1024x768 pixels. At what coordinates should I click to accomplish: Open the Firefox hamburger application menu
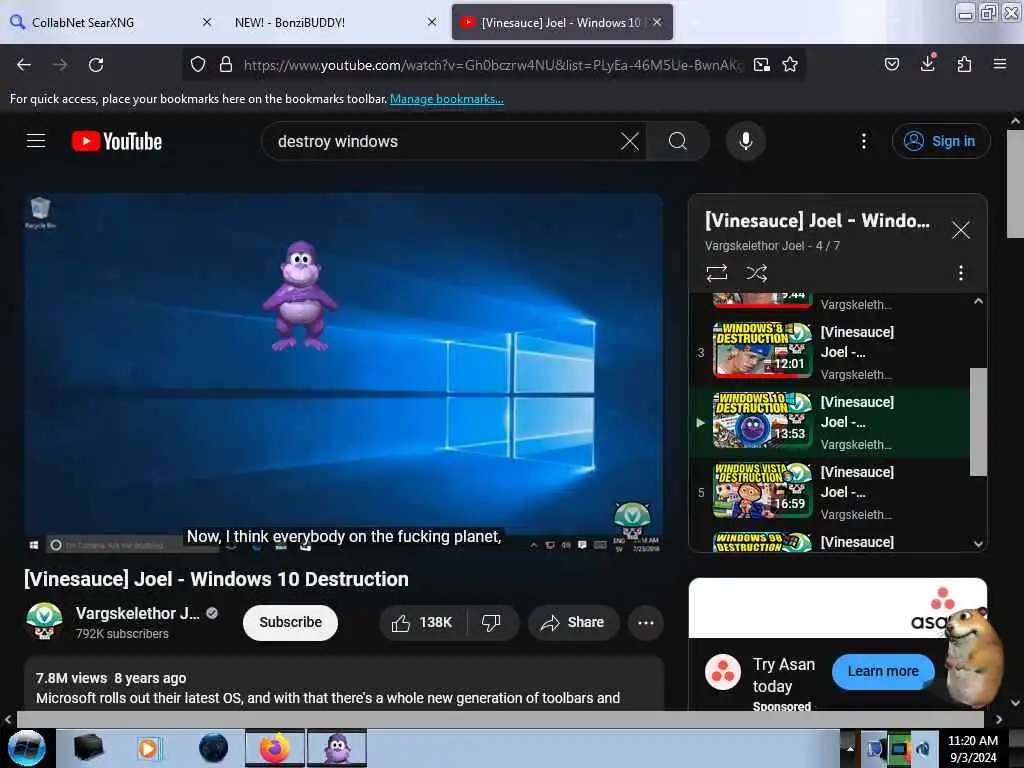point(1000,64)
